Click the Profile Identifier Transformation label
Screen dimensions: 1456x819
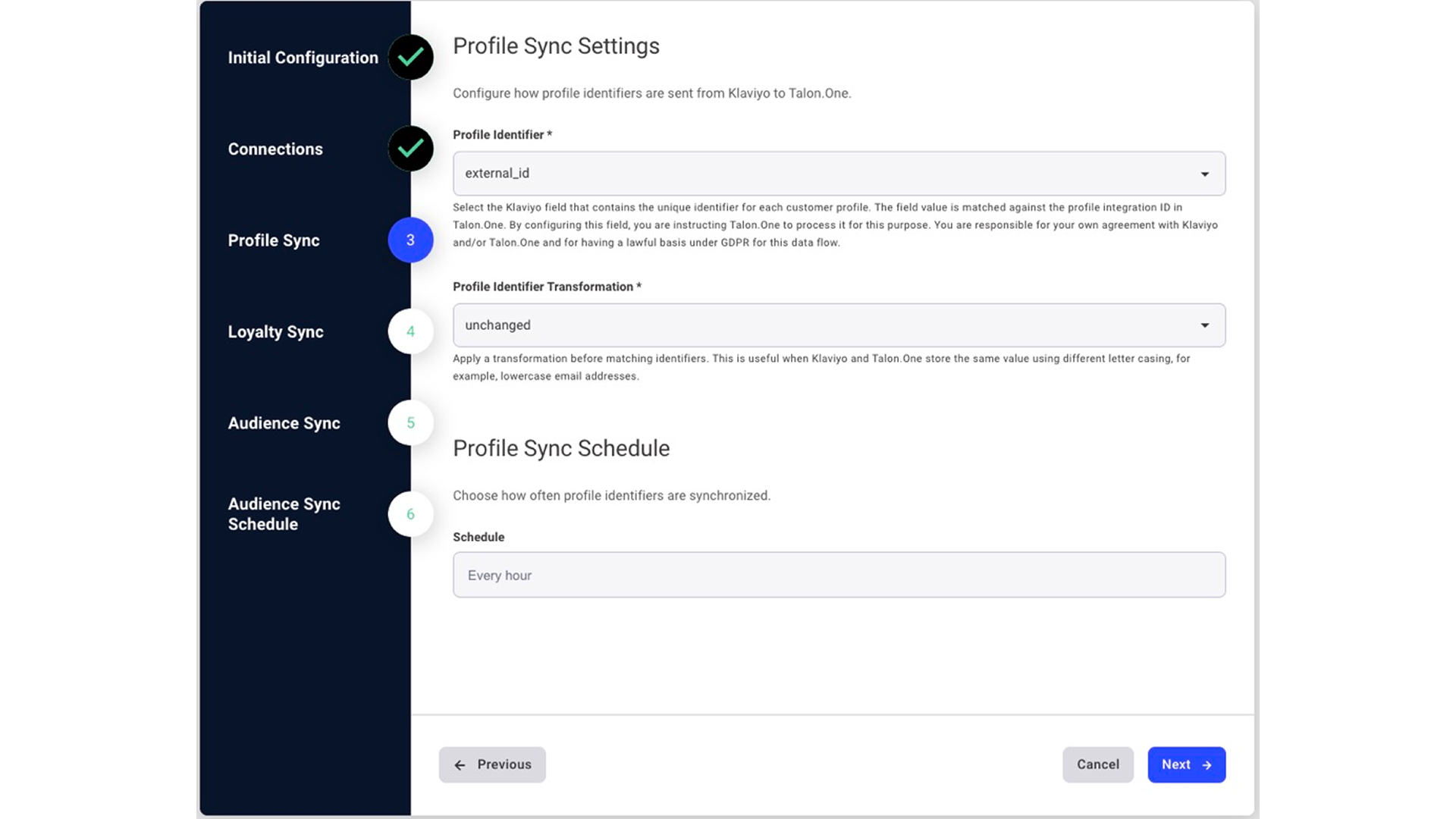547,287
